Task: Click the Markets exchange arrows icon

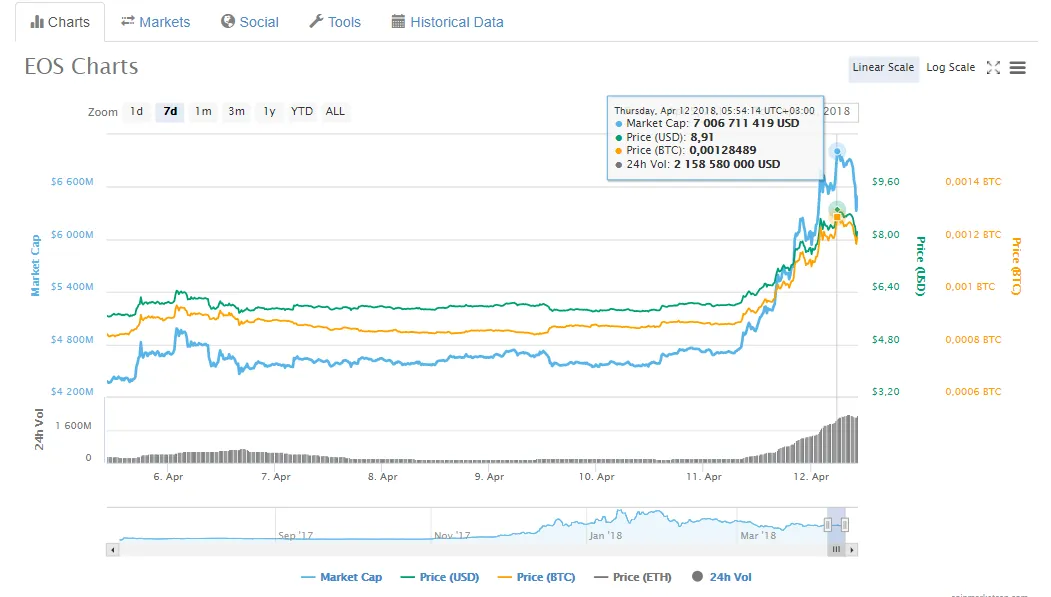Action: point(127,22)
